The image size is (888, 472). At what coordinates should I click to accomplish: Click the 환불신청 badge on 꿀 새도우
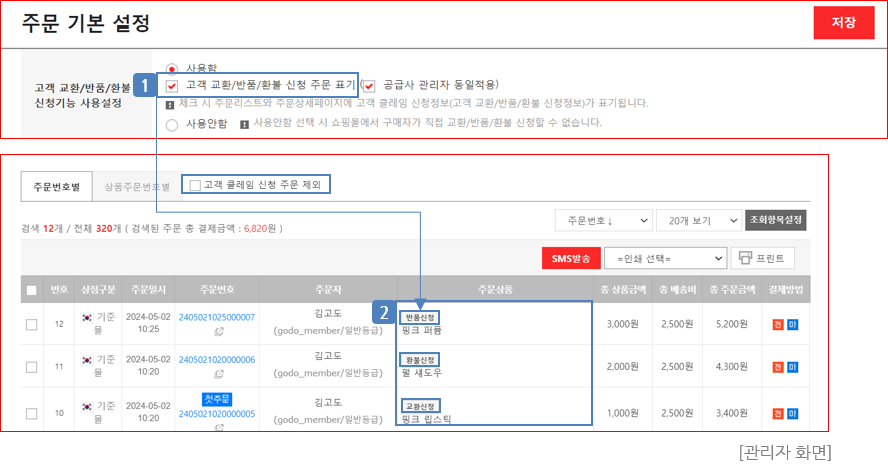(419, 360)
